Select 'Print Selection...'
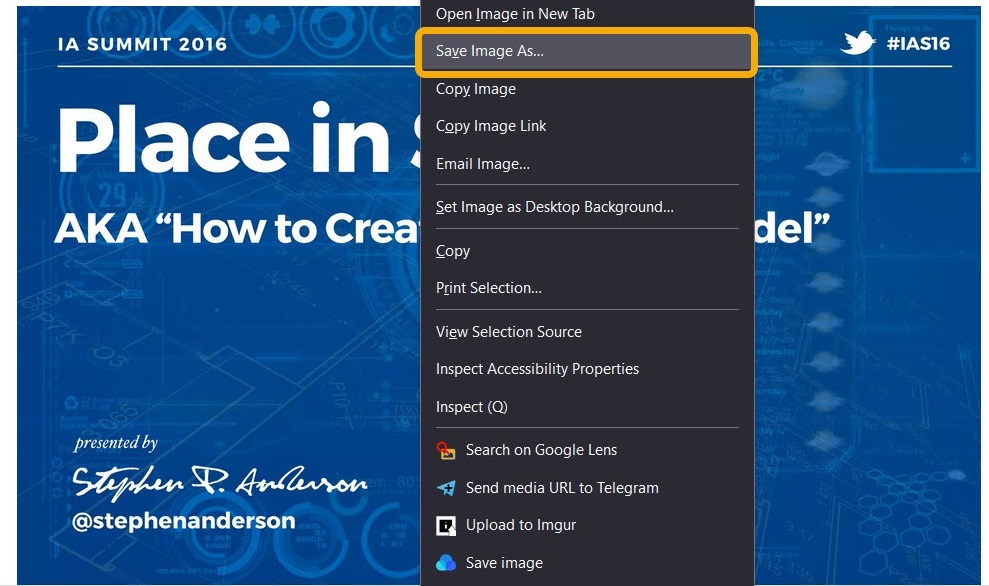The width and height of the screenshot is (989, 586). 488,288
